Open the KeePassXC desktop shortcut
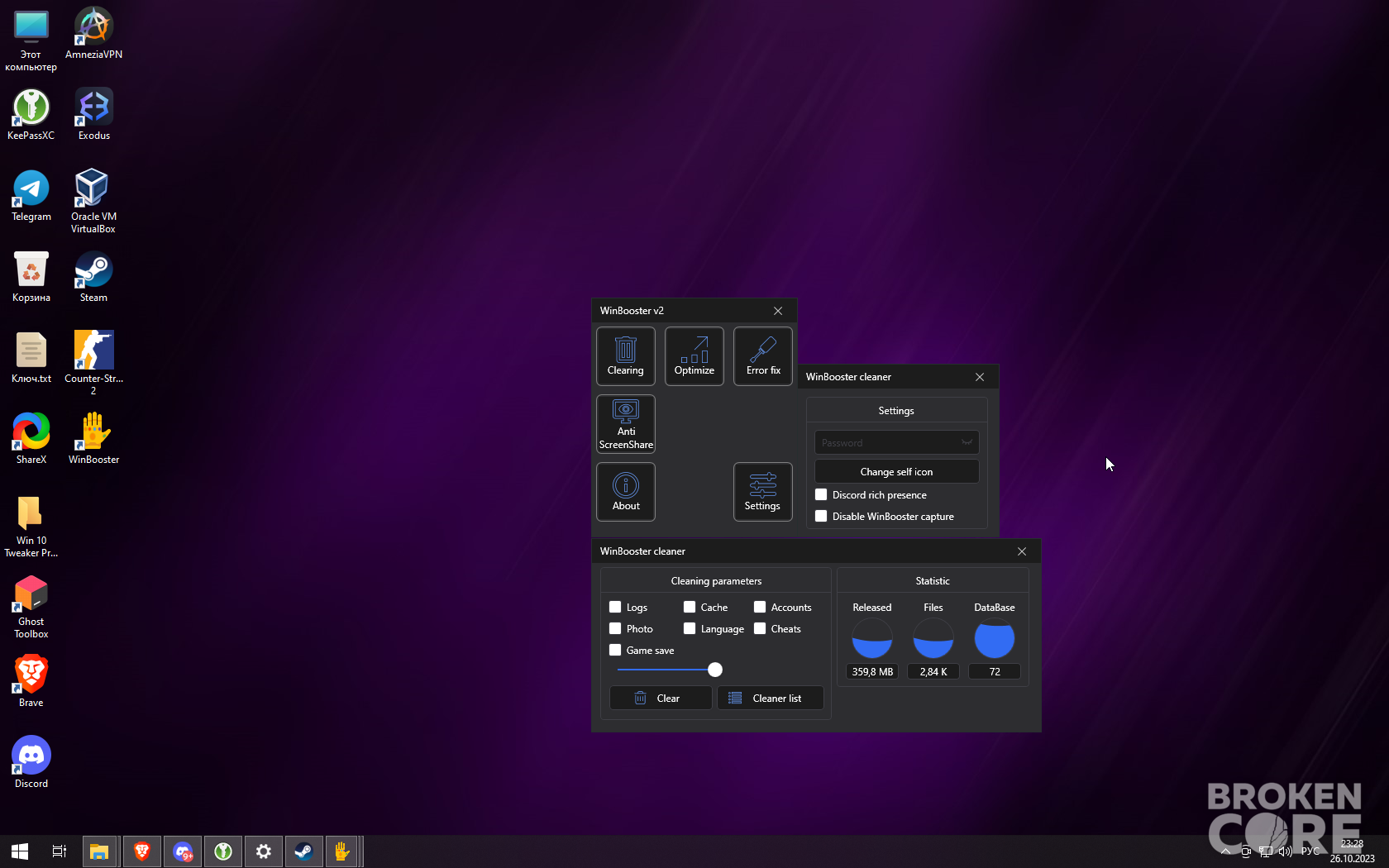 (x=31, y=114)
